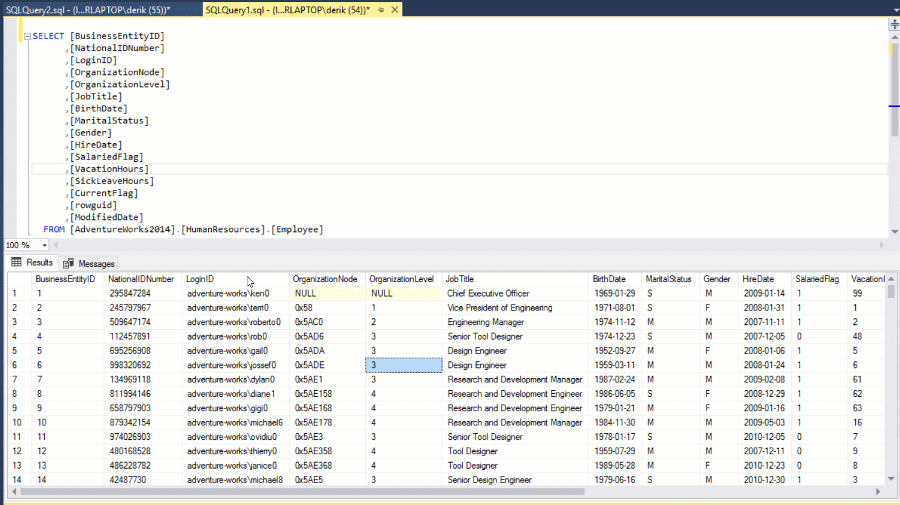Click the NULL OrganizationNode cell
The image size is (900, 505).
(306, 294)
